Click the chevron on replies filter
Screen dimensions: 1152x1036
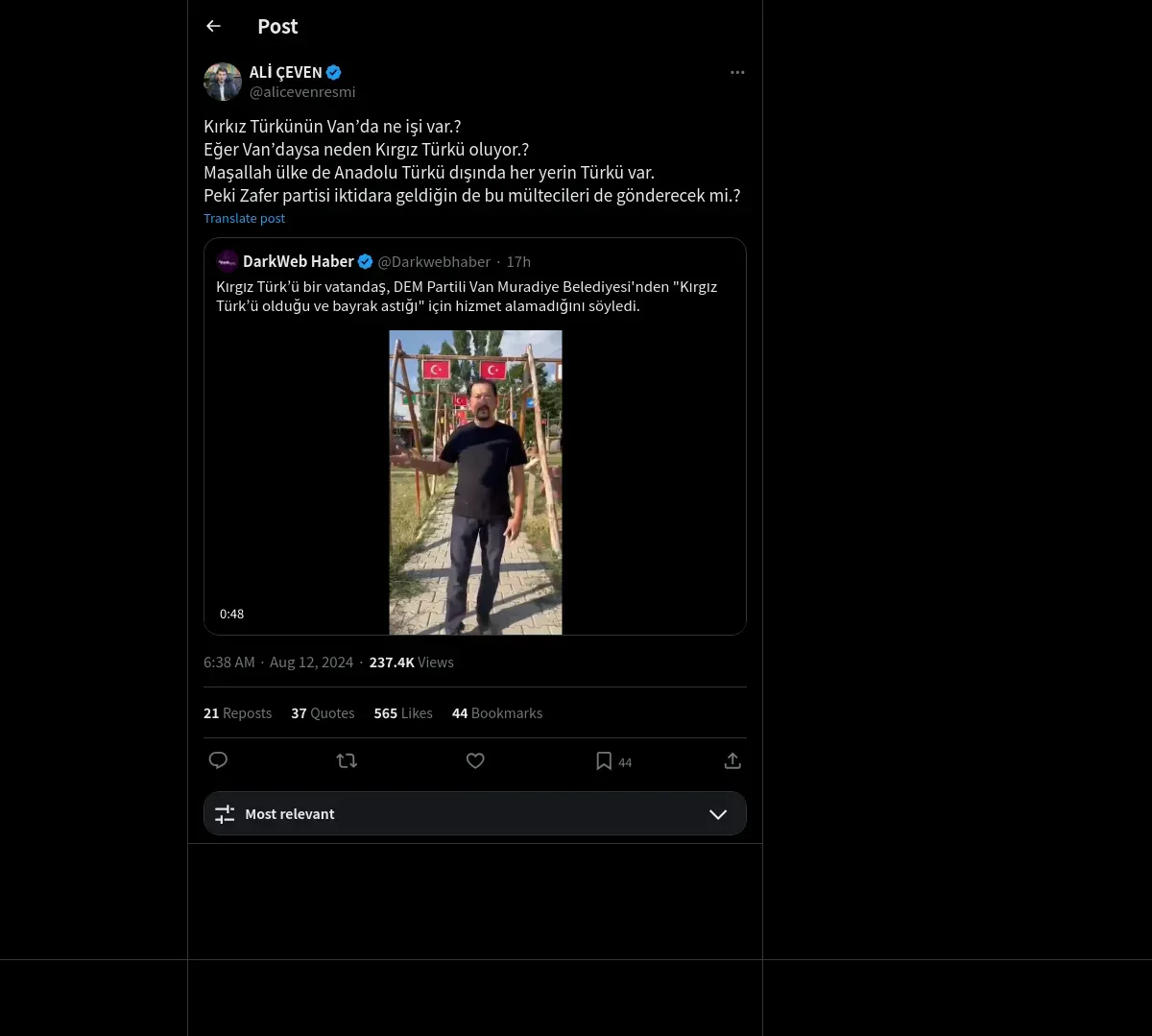pyautogui.click(x=717, y=814)
